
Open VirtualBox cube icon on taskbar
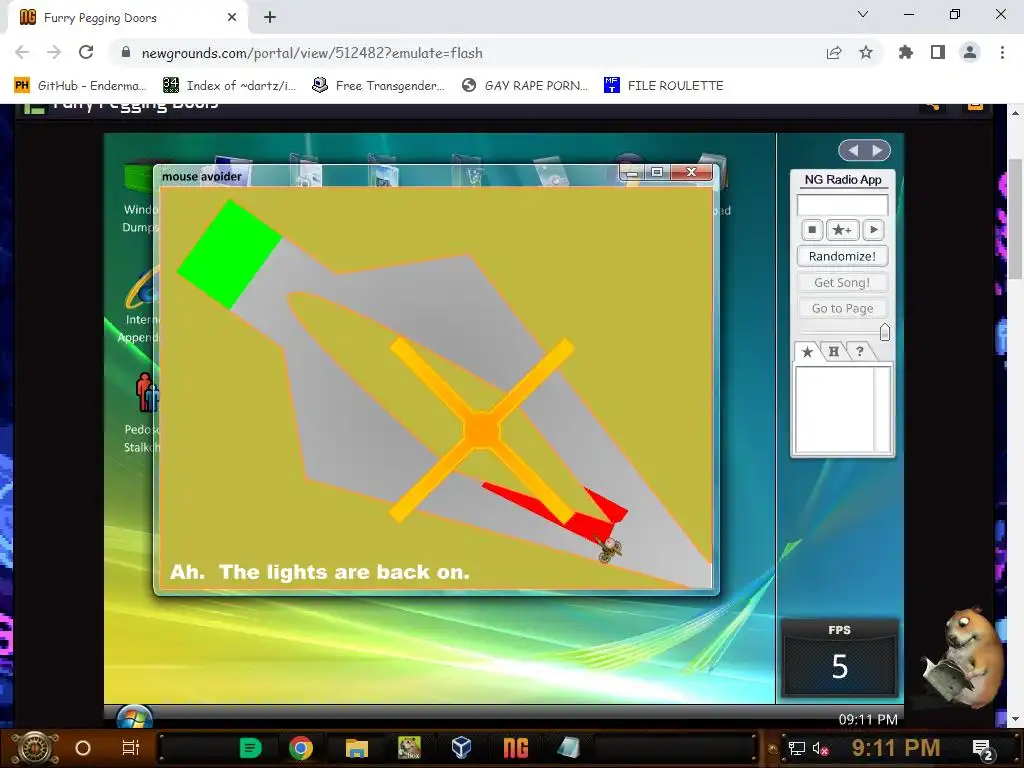coord(461,747)
